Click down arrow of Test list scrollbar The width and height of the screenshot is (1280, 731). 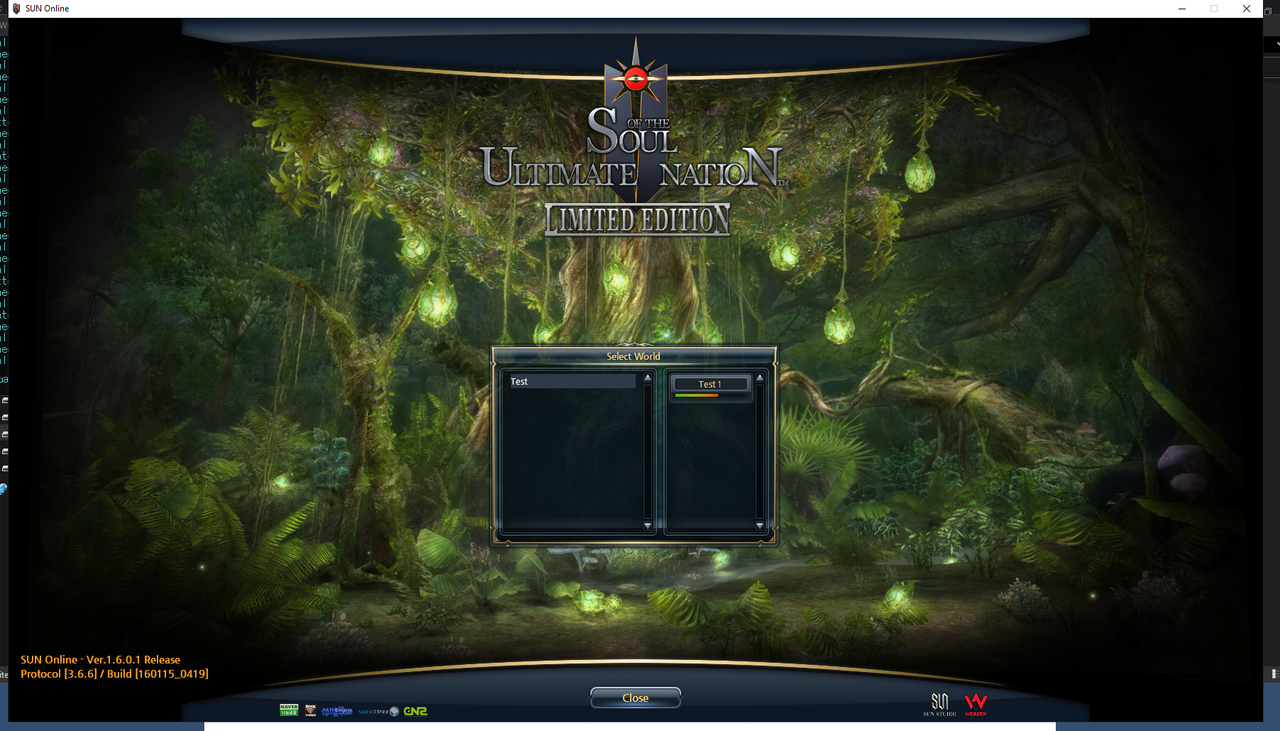pyautogui.click(x=647, y=526)
